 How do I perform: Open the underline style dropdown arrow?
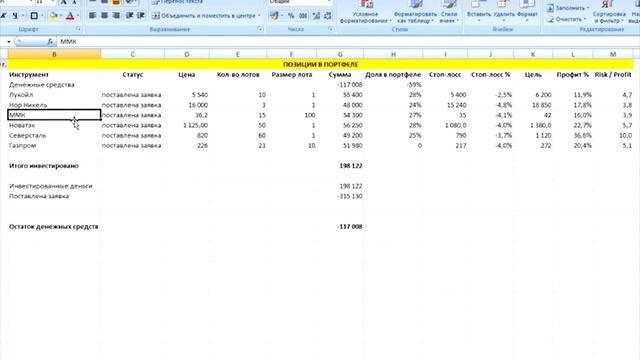(23, 16)
